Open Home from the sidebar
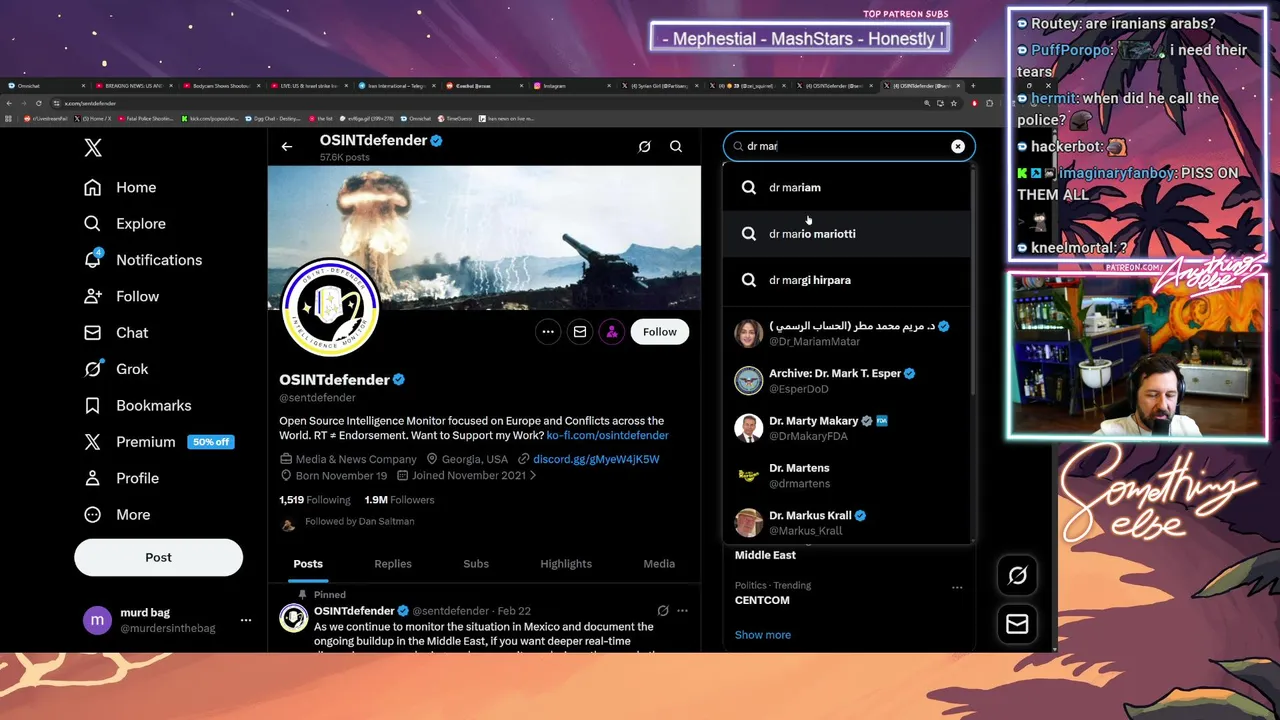Viewport: 1280px width, 720px height. coord(120,187)
